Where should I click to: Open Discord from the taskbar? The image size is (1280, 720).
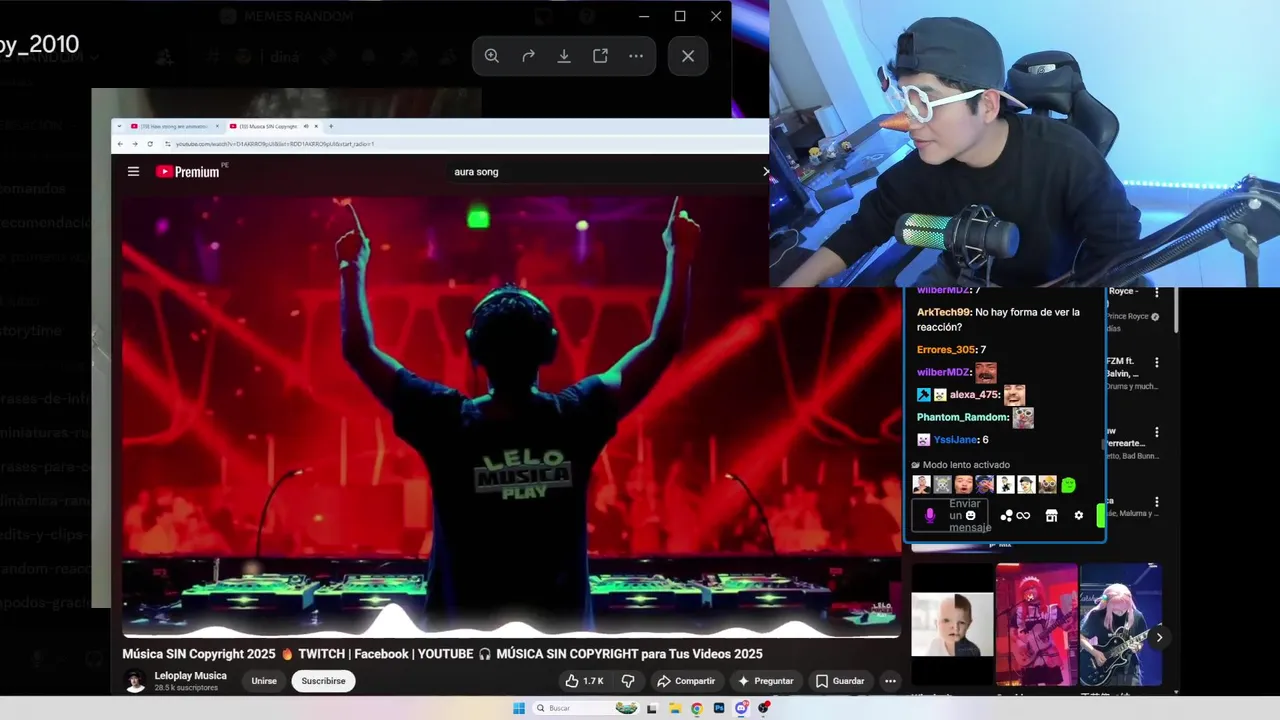(741, 708)
